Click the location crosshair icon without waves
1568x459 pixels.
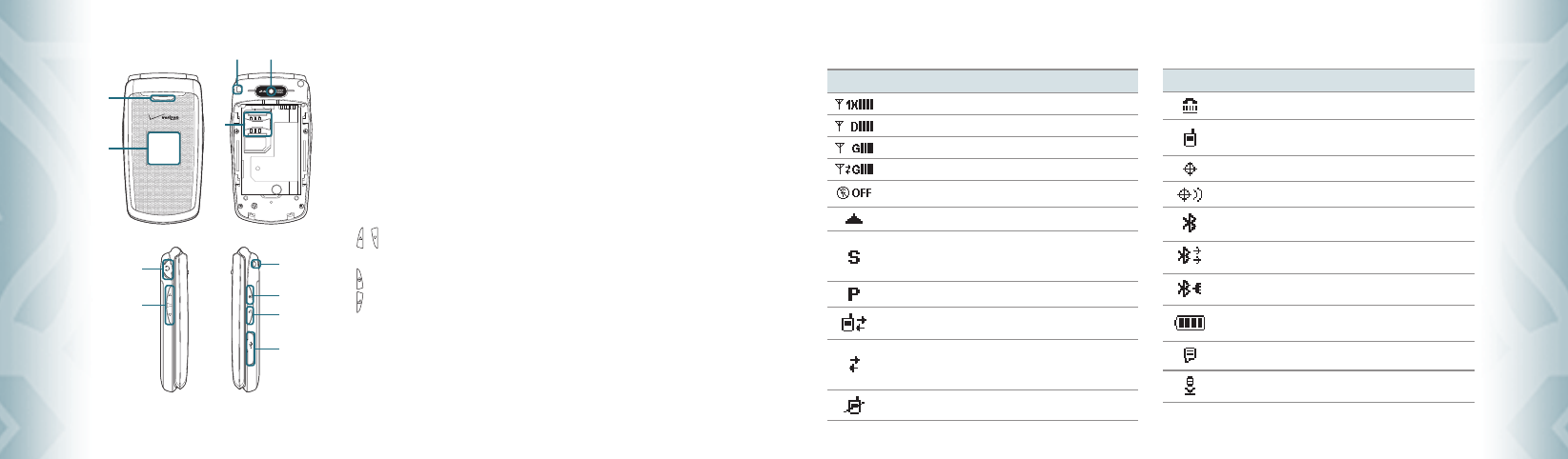1190,169
